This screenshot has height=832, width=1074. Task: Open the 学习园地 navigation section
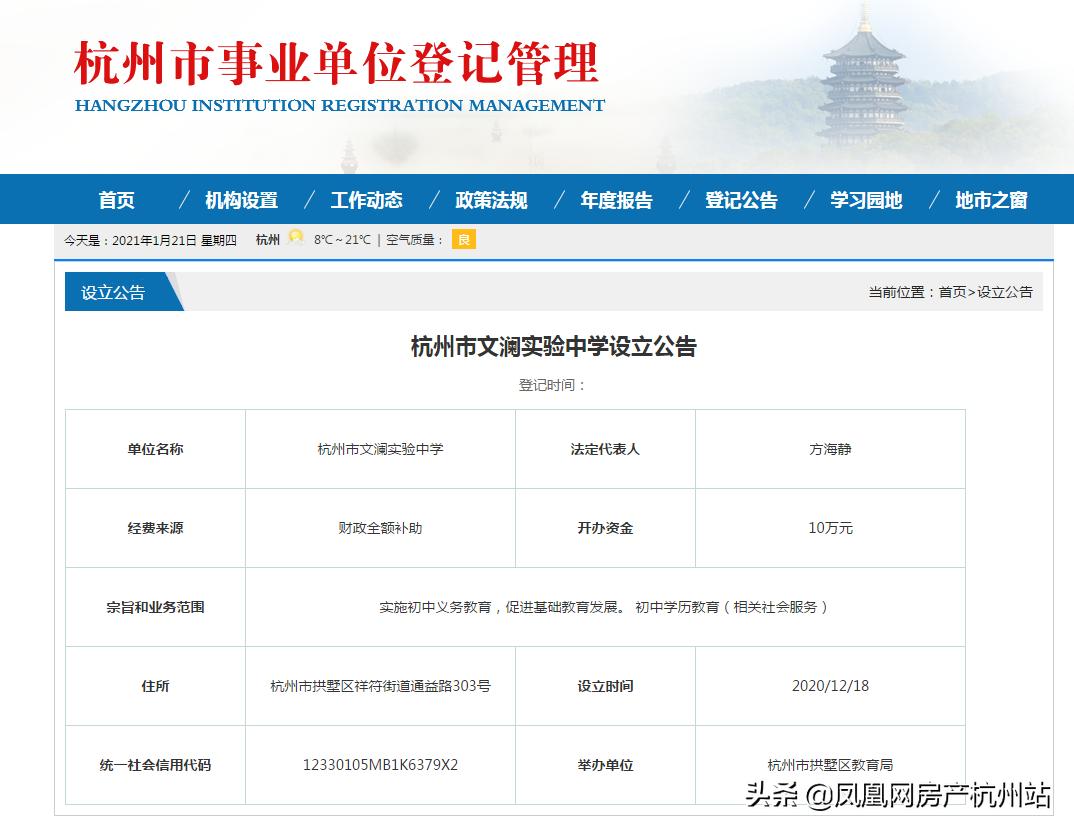point(866,200)
